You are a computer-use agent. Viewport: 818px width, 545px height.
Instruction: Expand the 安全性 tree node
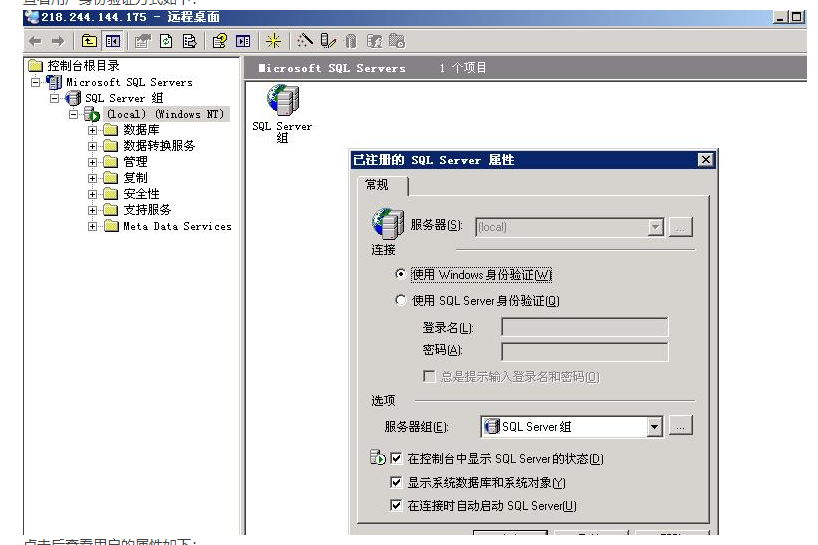click(93, 194)
